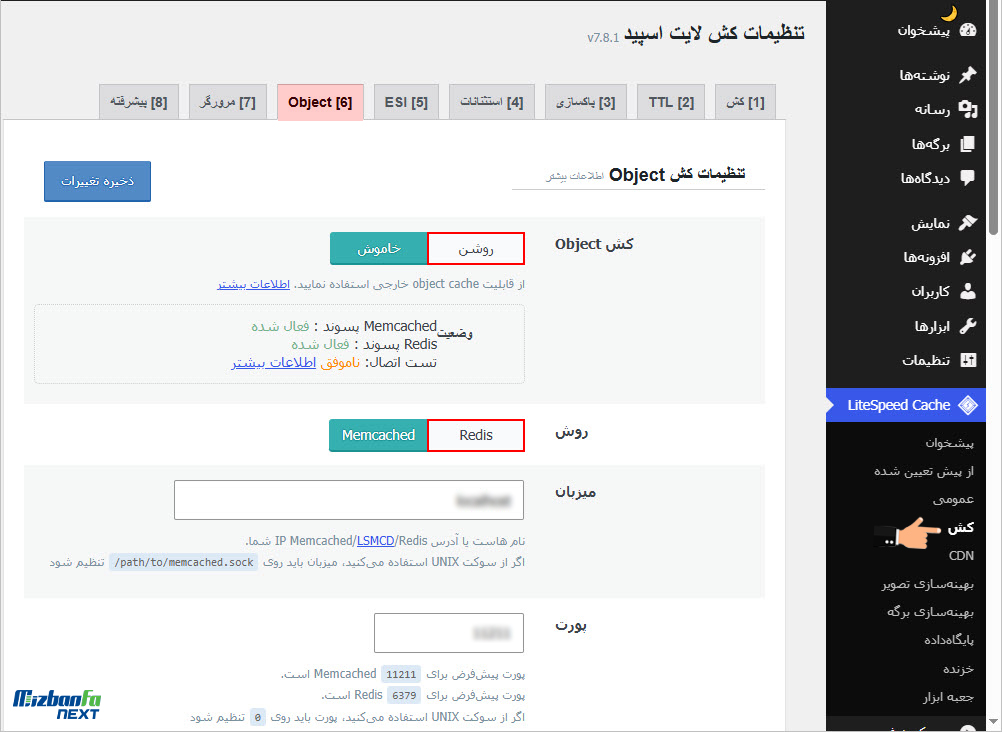Click the برگه‌ها pages icon
Viewport: 1002px width, 732px height.
[968, 144]
